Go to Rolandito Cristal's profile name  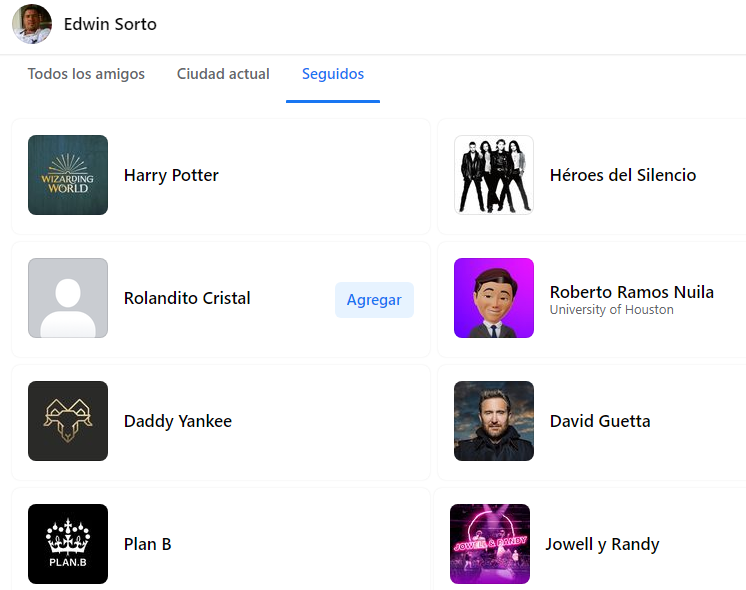pyautogui.click(x=187, y=298)
